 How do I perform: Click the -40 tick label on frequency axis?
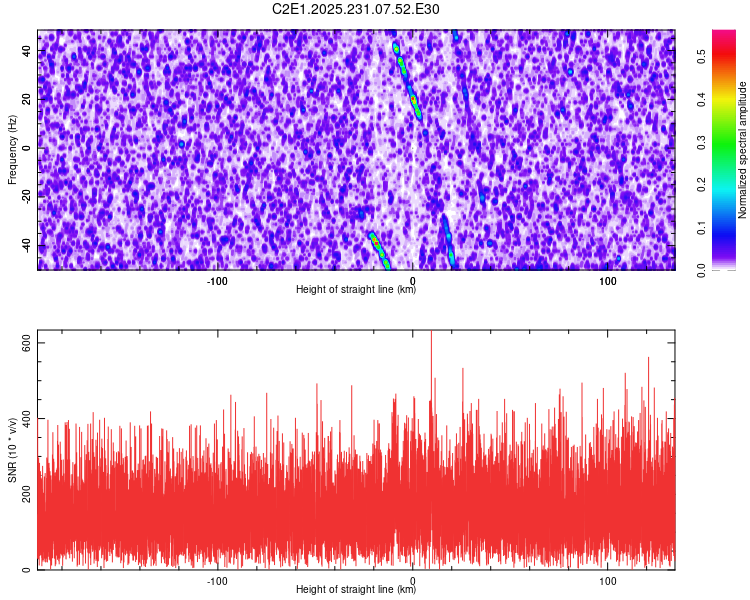pos(26,246)
